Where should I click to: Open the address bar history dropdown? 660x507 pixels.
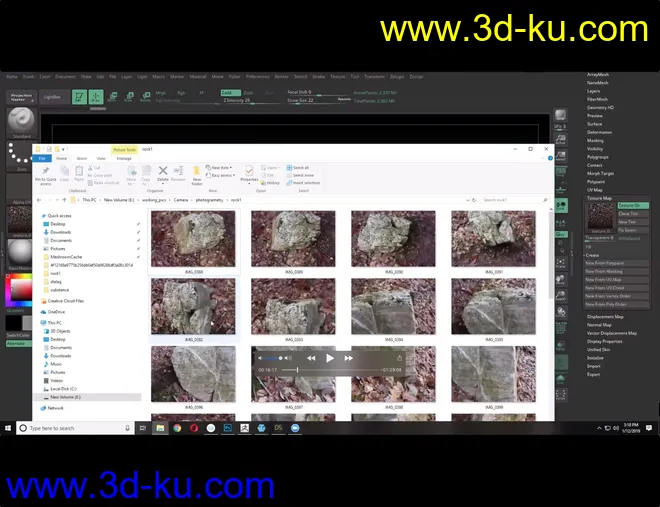click(x=467, y=200)
